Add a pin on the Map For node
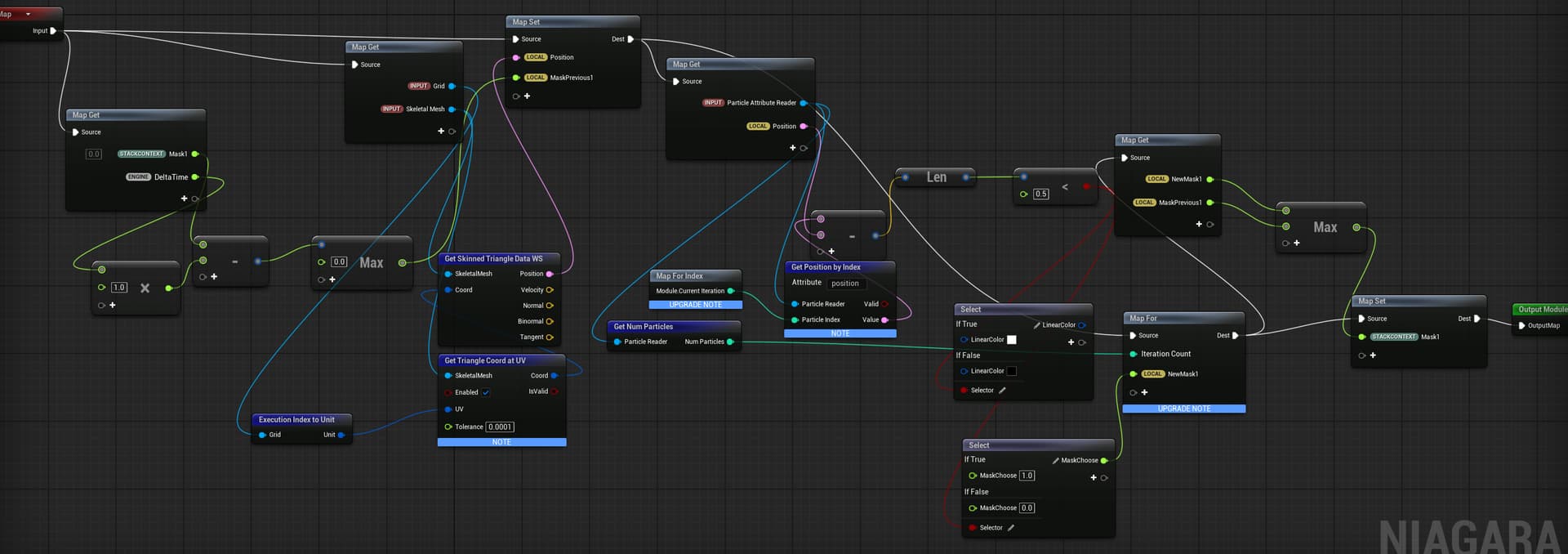1568x554 pixels. pyautogui.click(x=1144, y=393)
